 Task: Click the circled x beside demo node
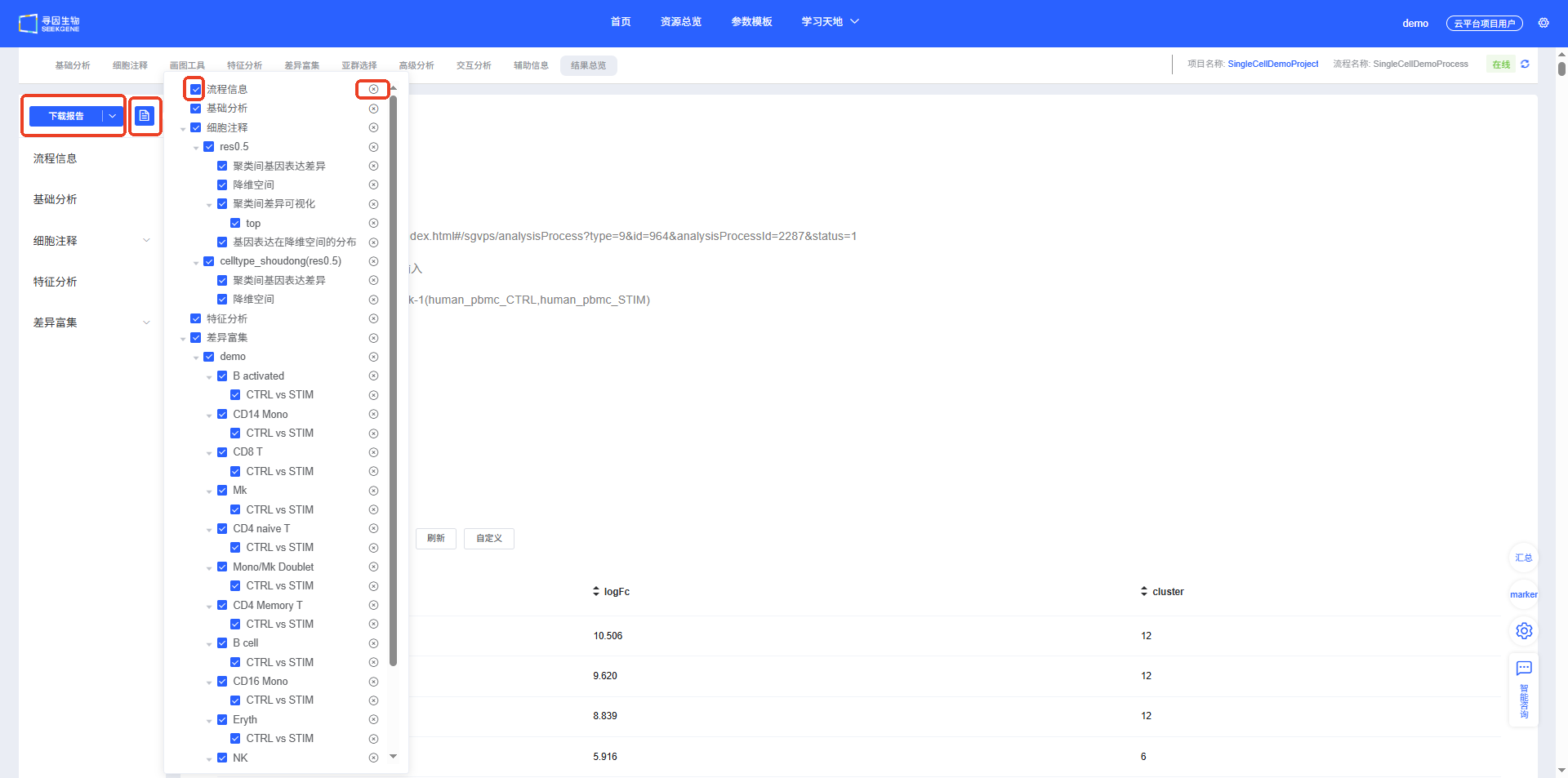373,357
